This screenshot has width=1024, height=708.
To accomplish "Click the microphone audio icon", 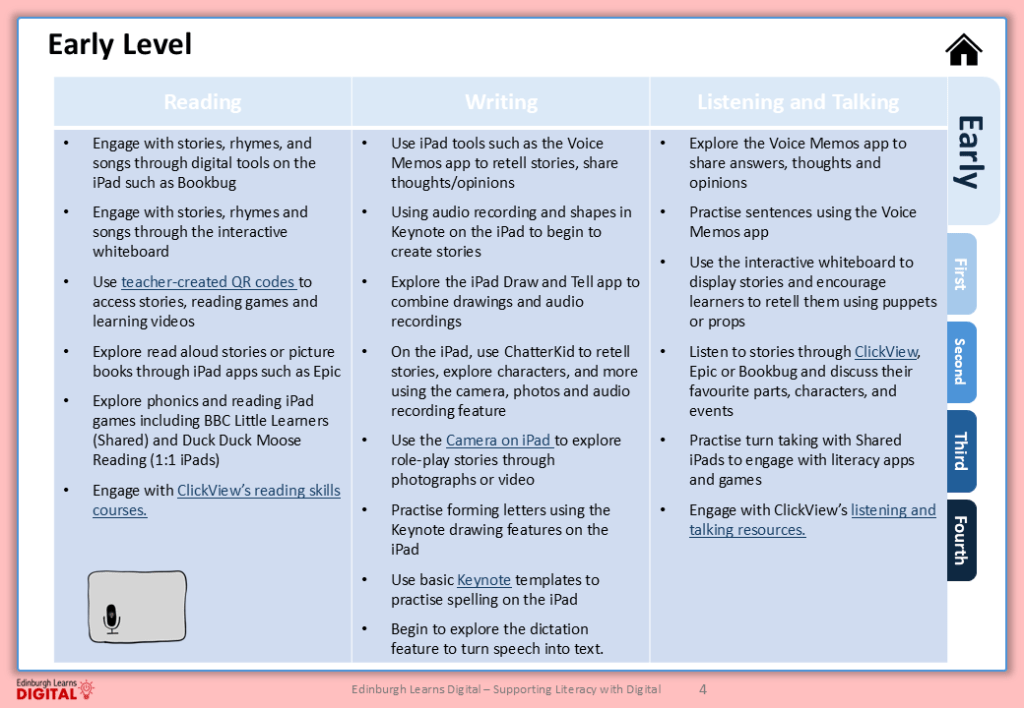I will (x=112, y=620).
